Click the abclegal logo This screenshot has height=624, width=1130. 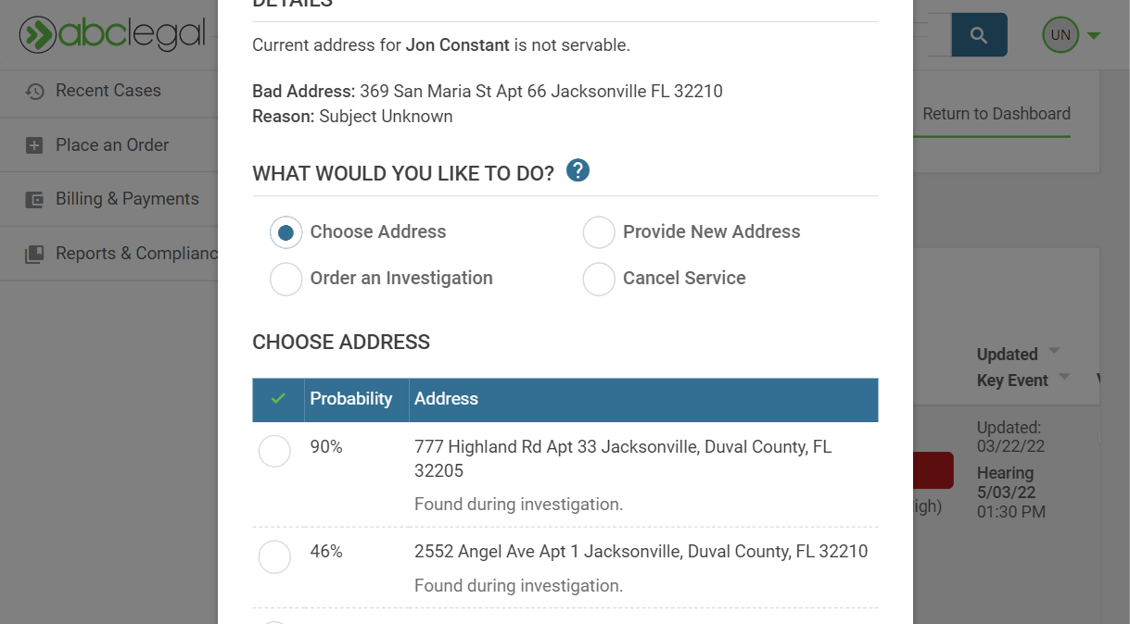110,33
